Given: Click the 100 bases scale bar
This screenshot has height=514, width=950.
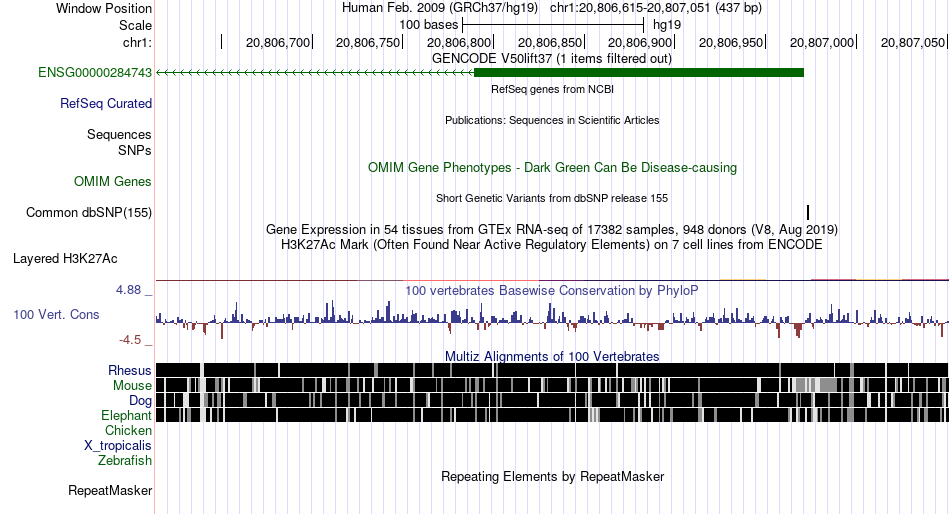Looking at the screenshot, I should (x=553, y=25).
